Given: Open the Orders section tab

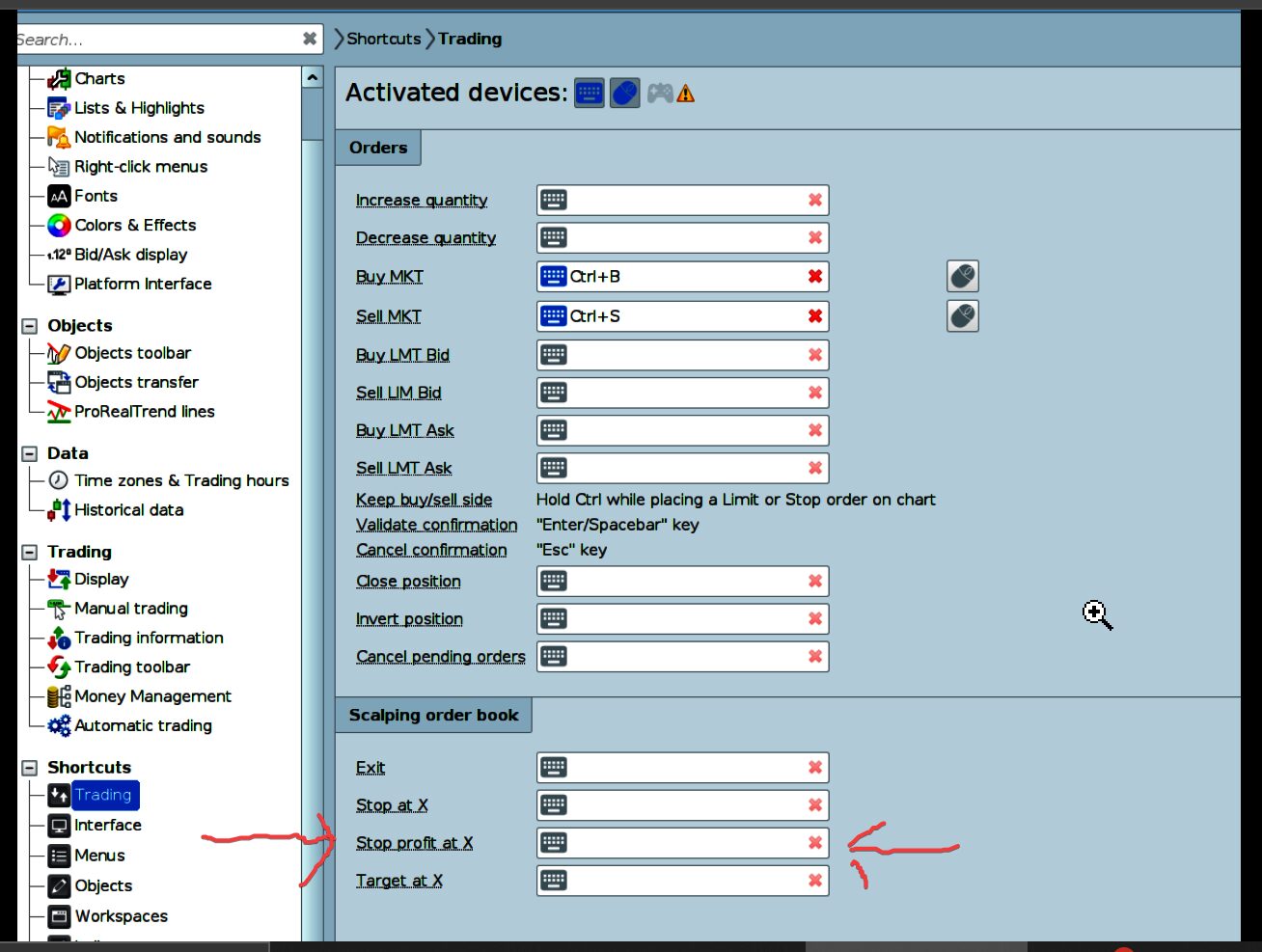Looking at the screenshot, I should tap(378, 148).
